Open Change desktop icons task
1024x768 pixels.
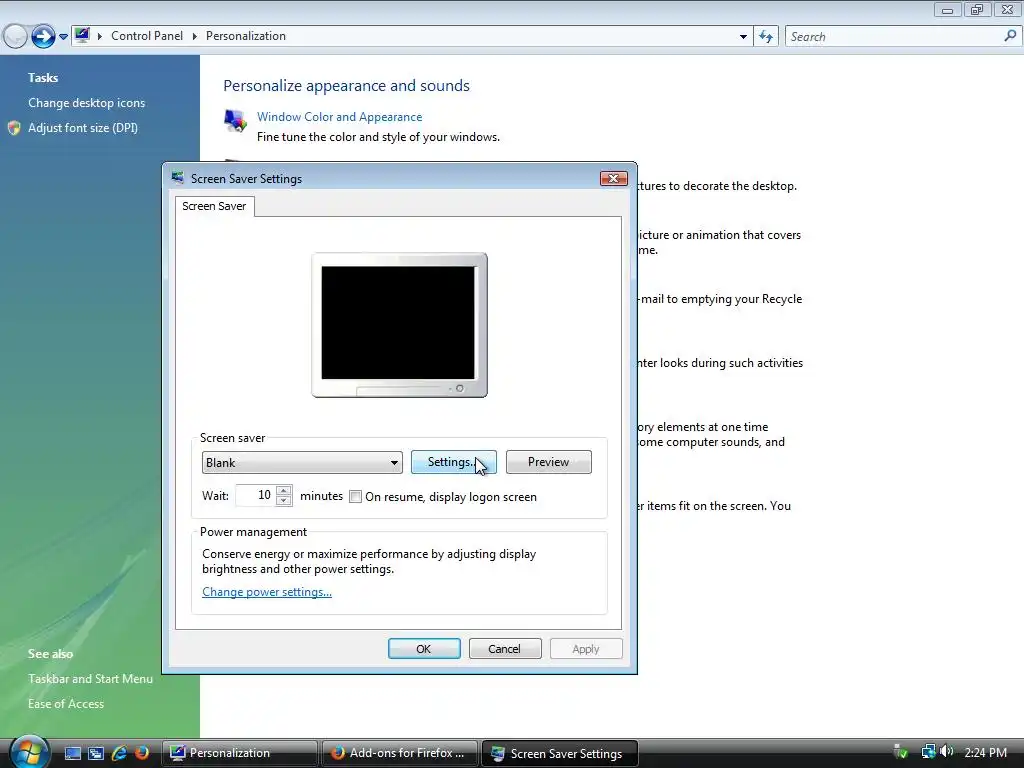[x=86, y=103]
